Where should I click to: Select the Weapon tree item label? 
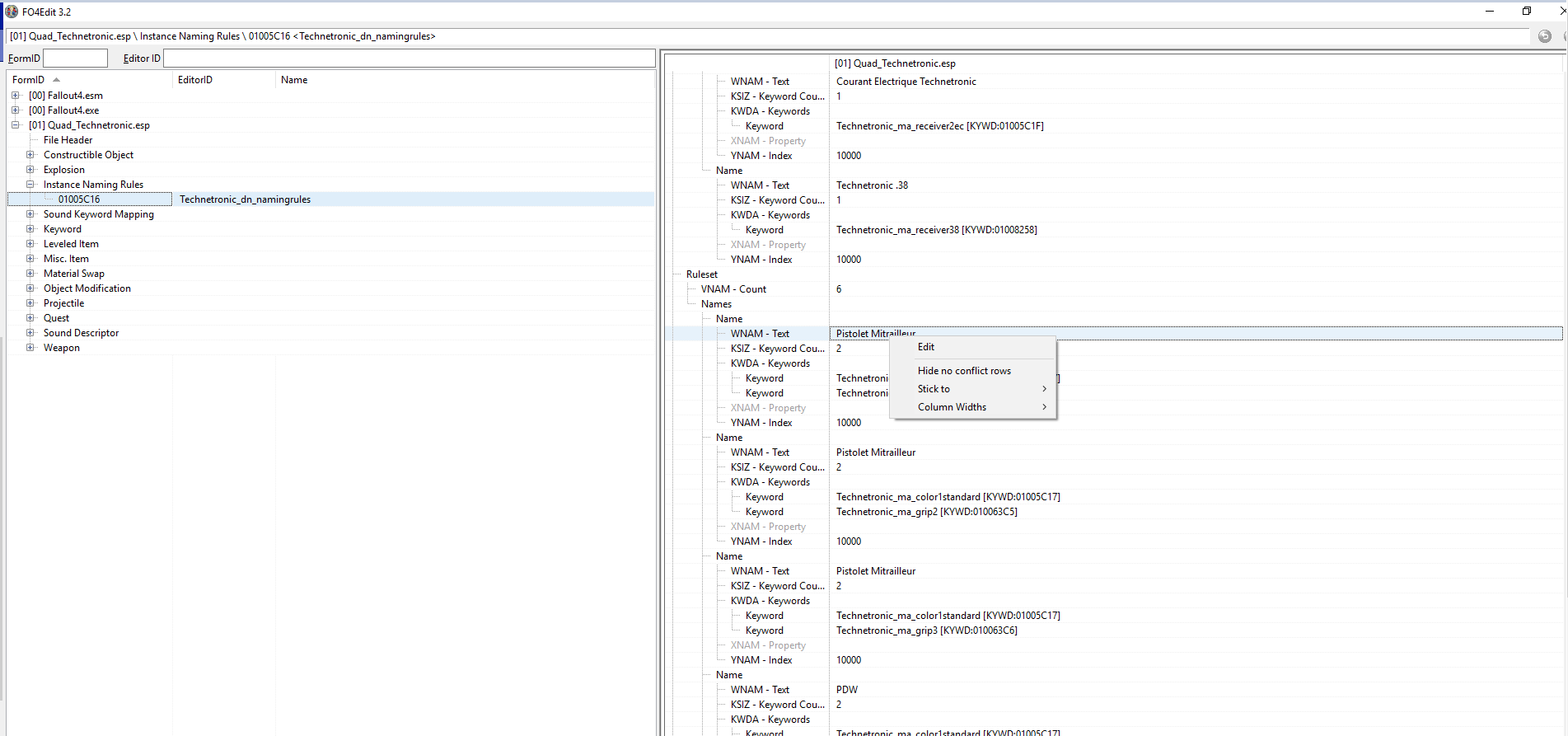[x=62, y=348]
